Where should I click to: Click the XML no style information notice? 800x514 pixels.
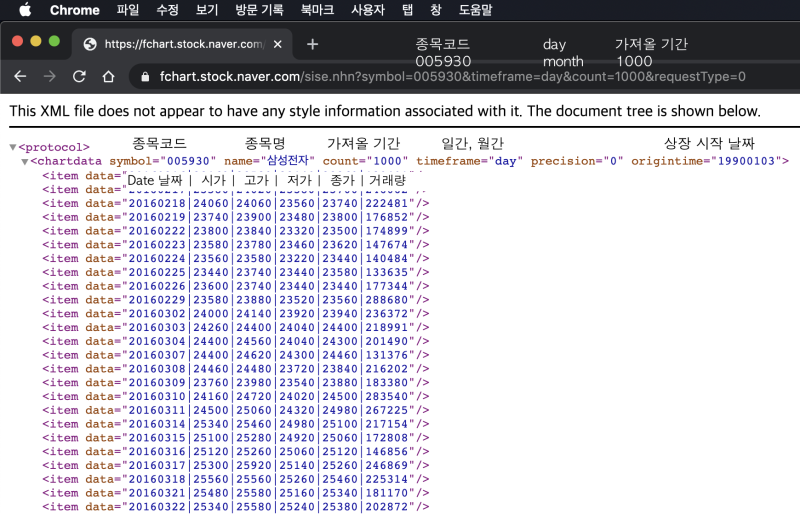point(385,111)
